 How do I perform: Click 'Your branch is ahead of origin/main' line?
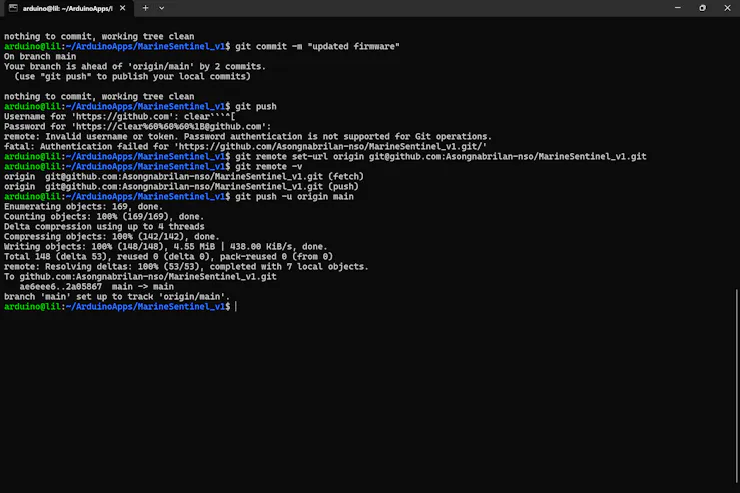tap(135, 67)
